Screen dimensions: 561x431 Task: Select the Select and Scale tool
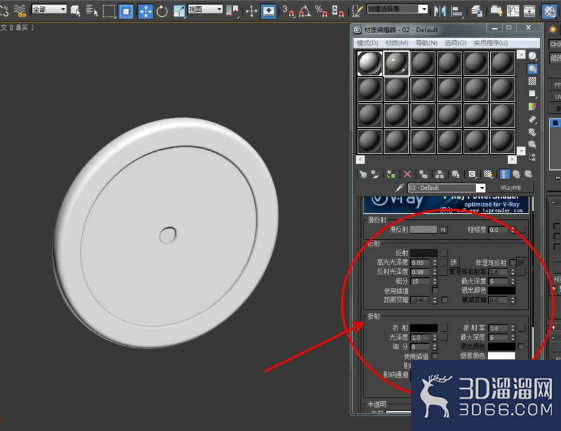click(x=179, y=11)
